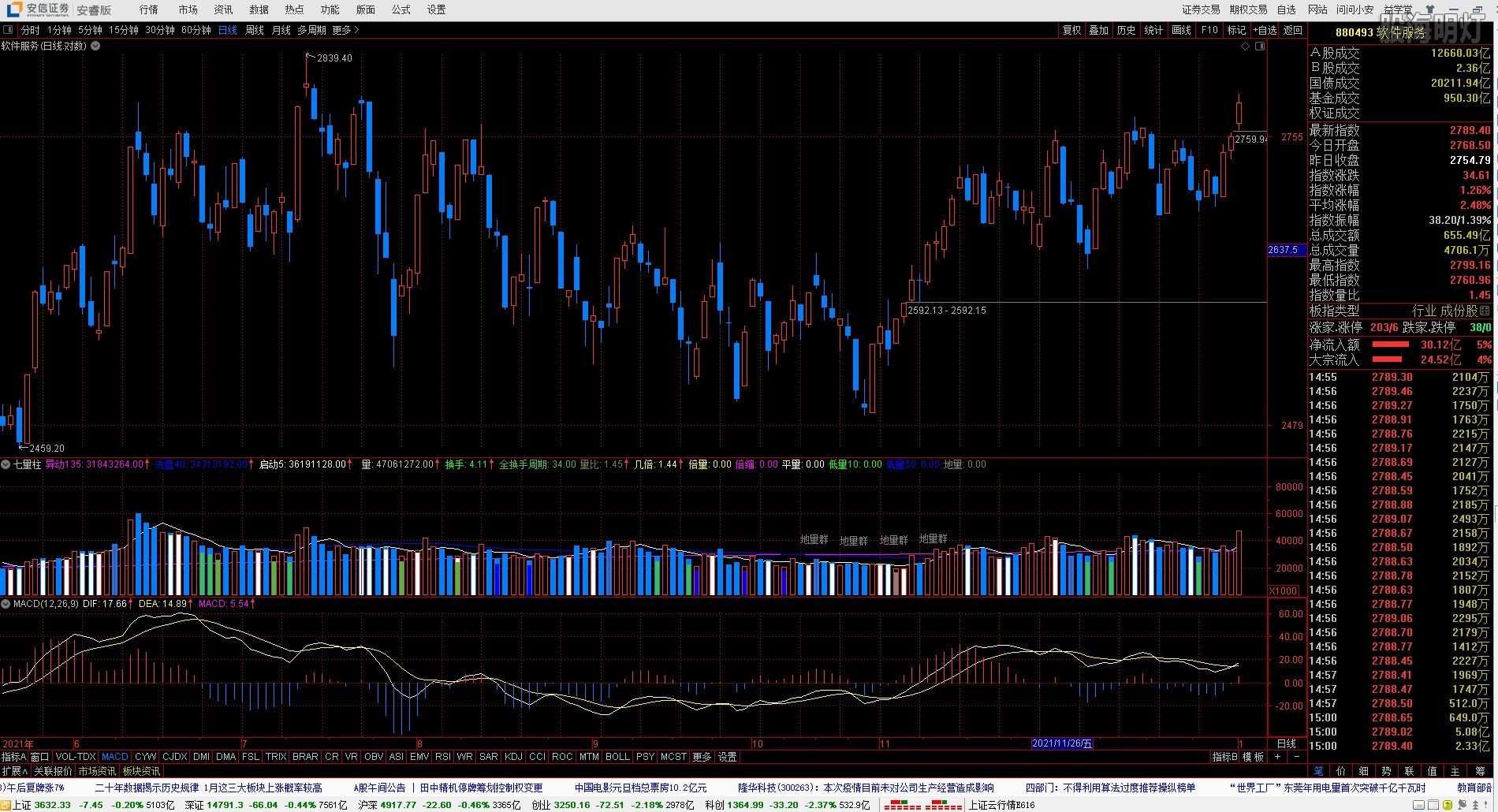Toggle the DMI indicator
1498x812 pixels.
click(x=201, y=757)
